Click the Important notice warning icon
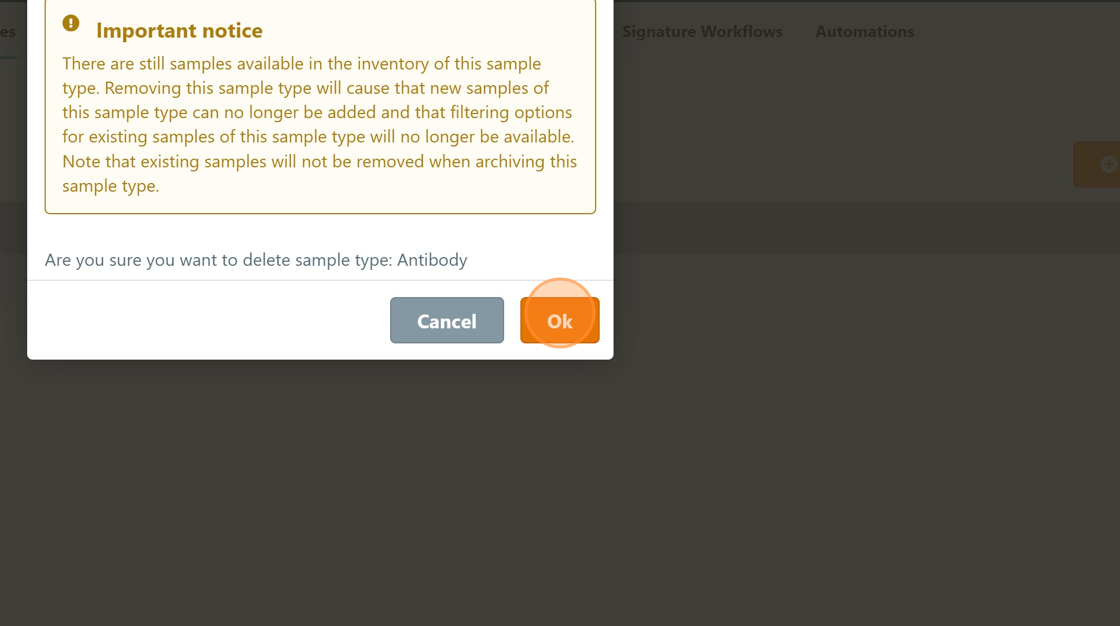Image resolution: width=1120 pixels, height=626 pixels. [71, 23]
